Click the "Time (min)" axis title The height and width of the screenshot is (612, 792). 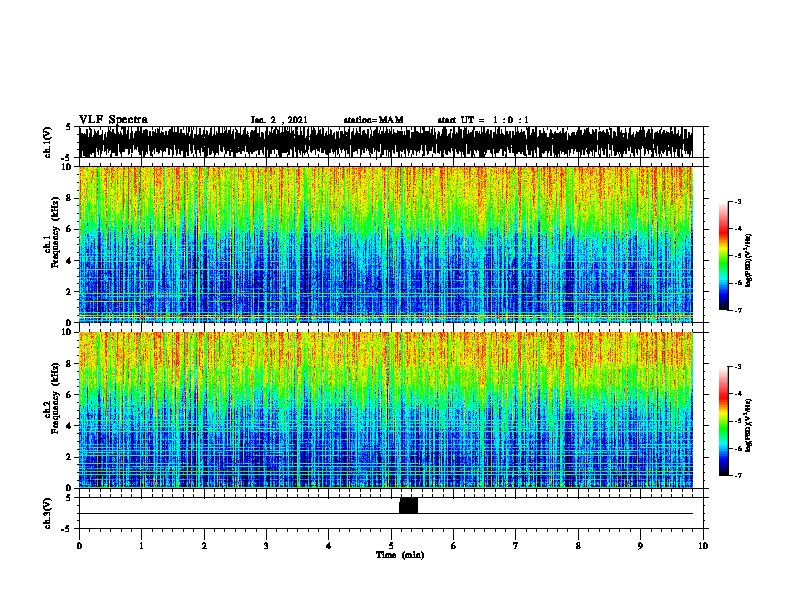click(400, 555)
